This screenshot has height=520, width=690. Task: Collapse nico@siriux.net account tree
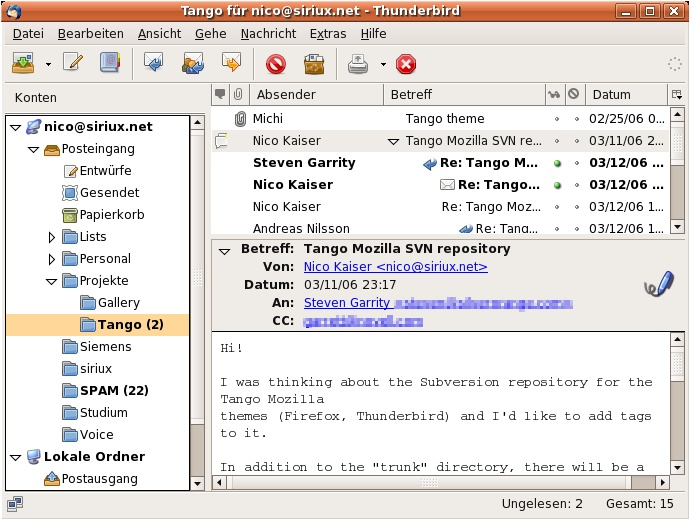[x=15, y=128]
